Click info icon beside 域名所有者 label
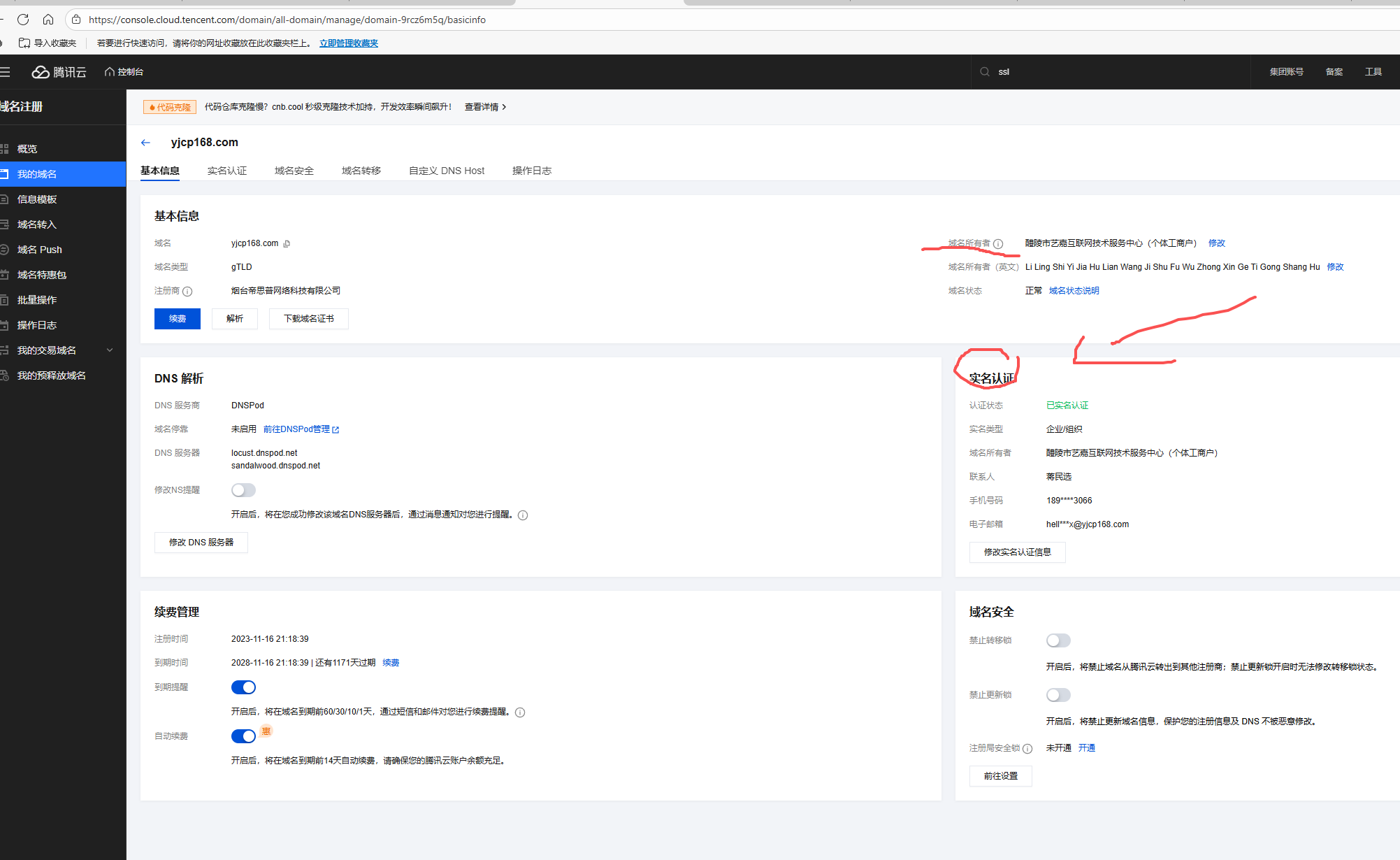The height and width of the screenshot is (860, 1400). click(x=998, y=244)
